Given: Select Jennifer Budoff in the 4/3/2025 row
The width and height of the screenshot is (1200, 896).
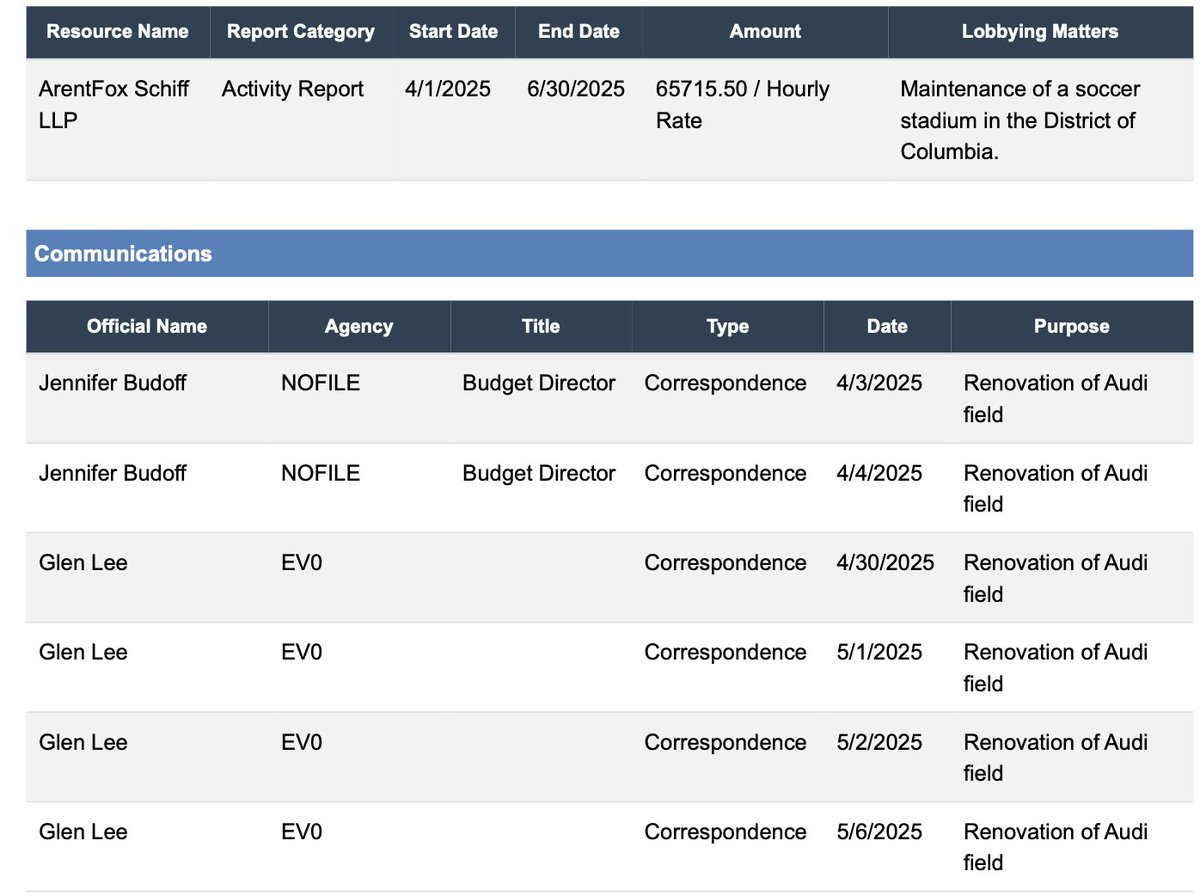Looking at the screenshot, I should (x=112, y=383).
